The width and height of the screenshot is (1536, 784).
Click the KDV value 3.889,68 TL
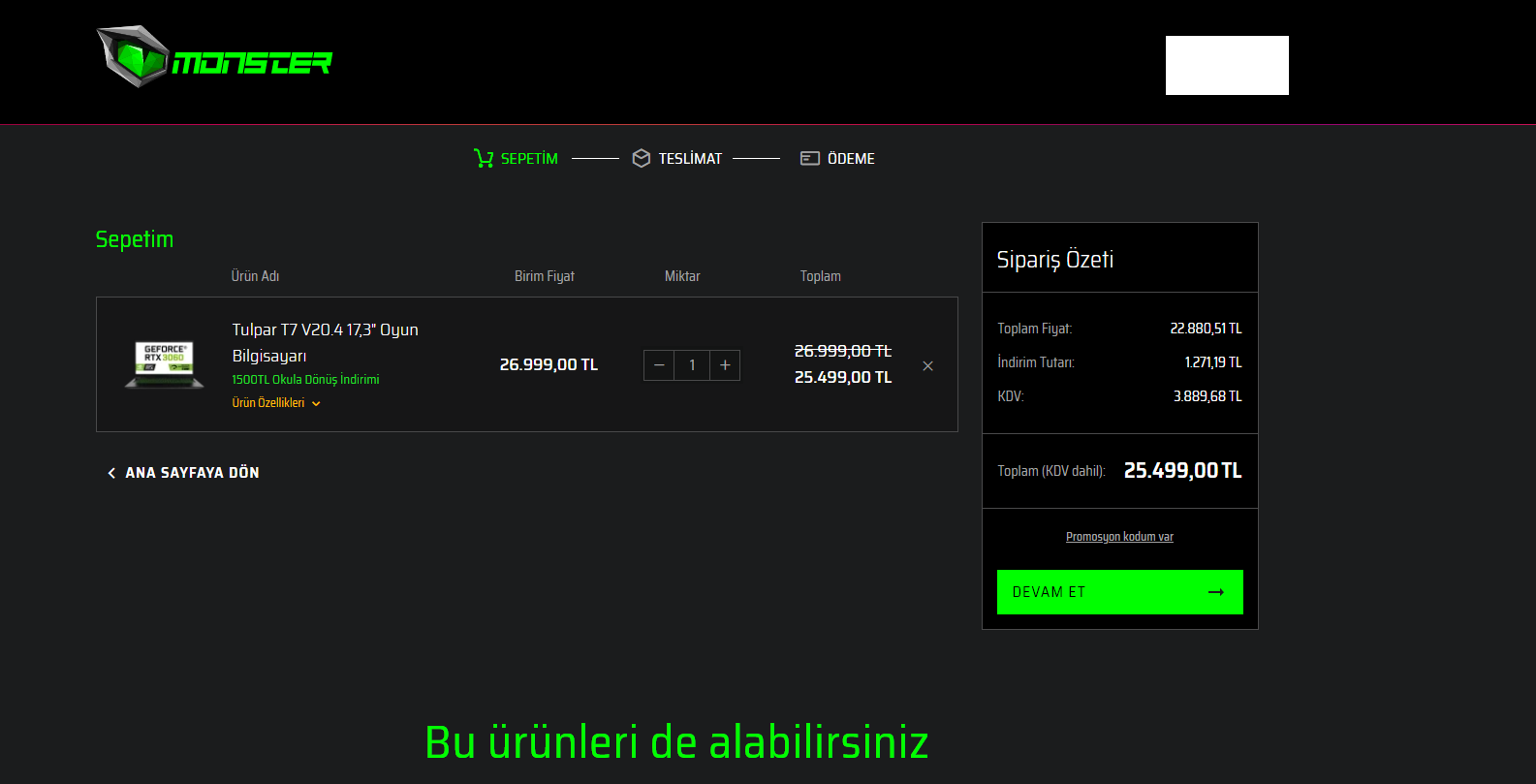tap(1207, 396)
